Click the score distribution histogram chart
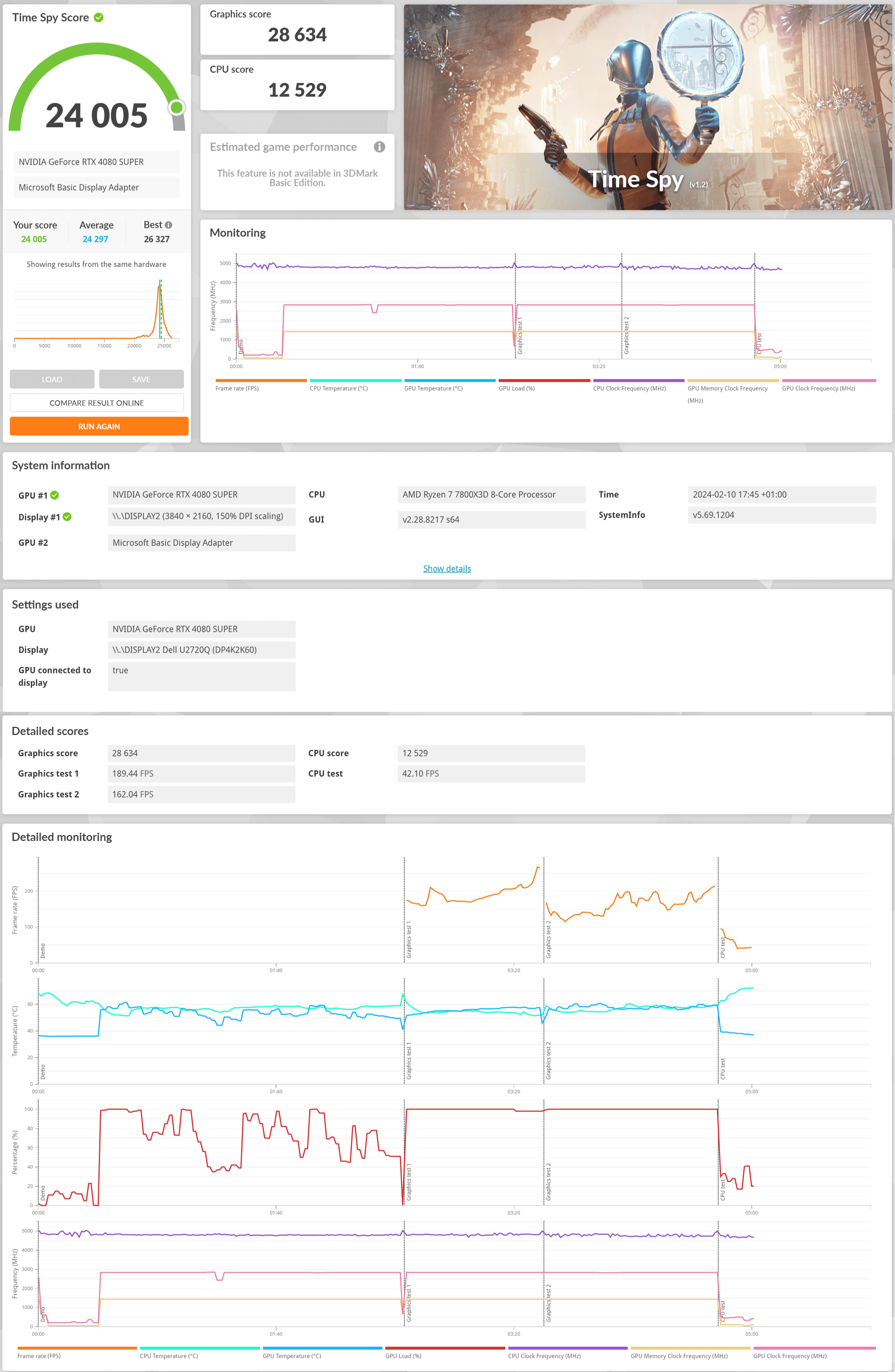The image size is (895, 1372). point(96,311)
